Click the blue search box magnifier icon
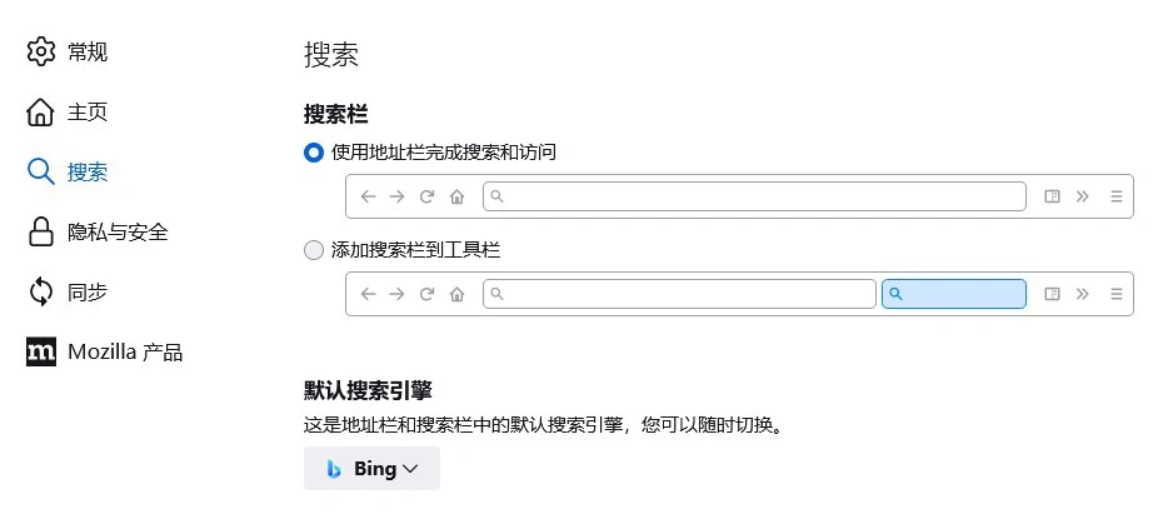Viewport: 1155px width, 515px height. click(896, 294)
